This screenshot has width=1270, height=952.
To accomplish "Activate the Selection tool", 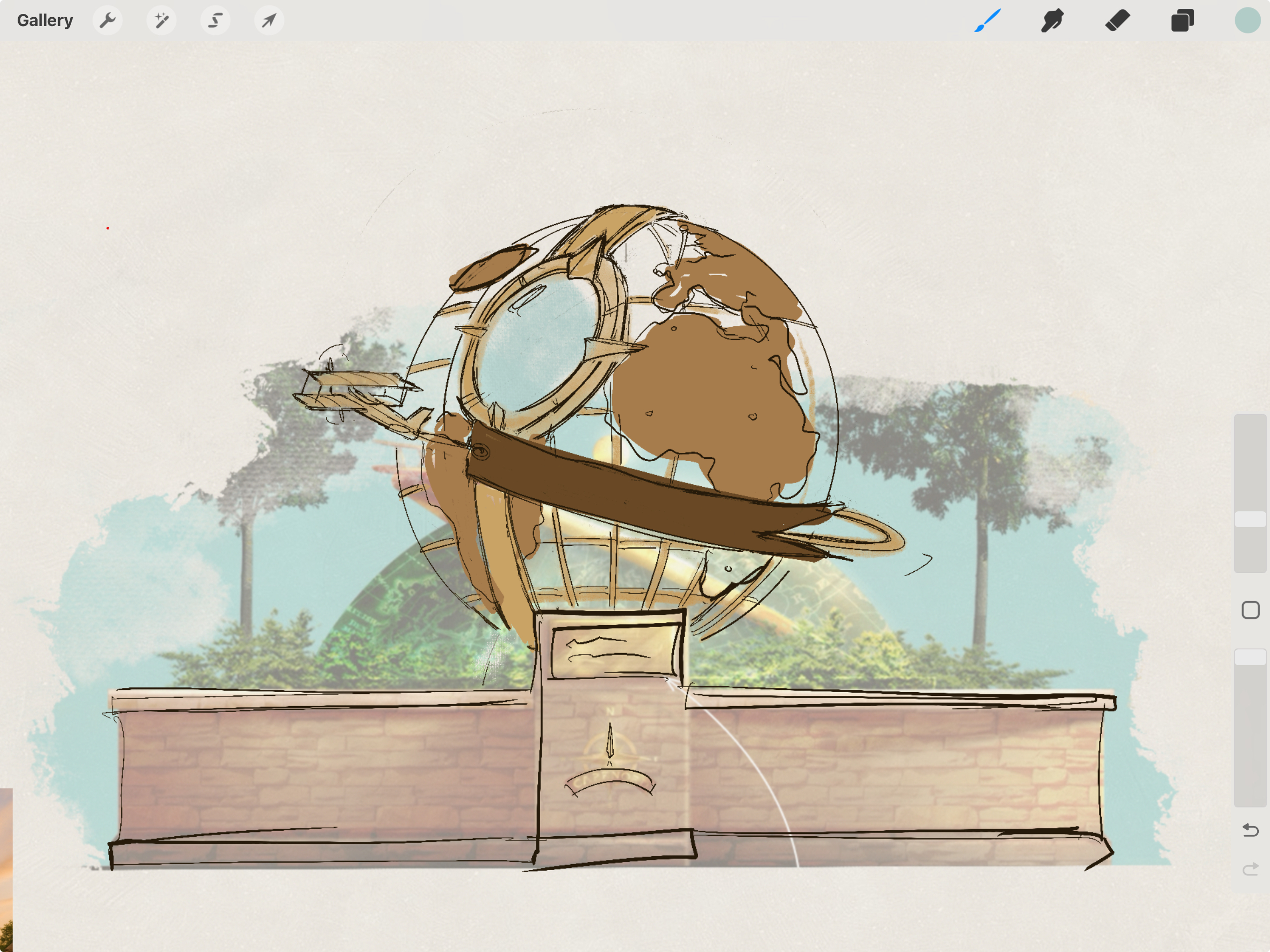I will (x=215, y=20).
